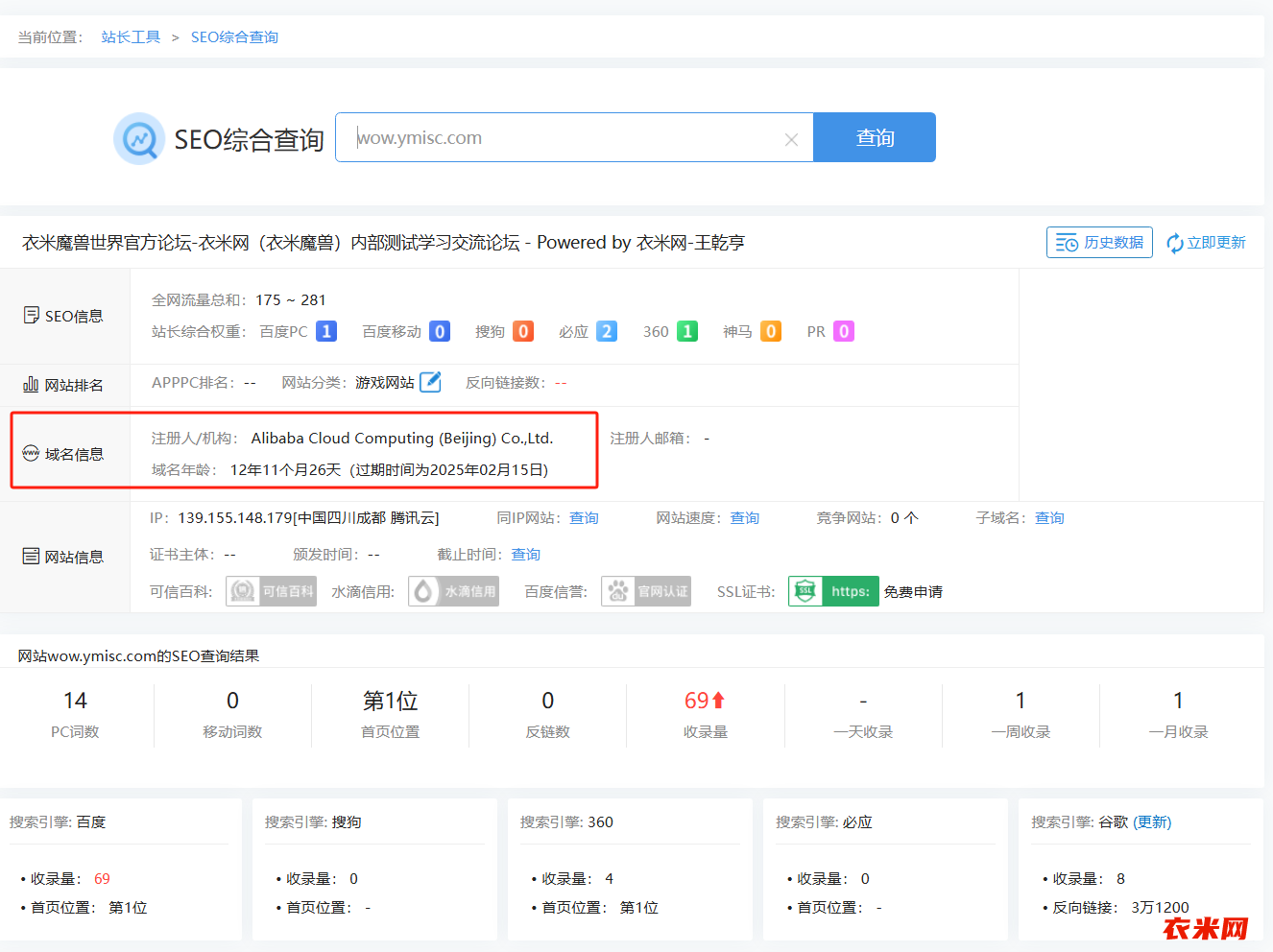Click 搜索引擎: 搜狗 card header
Image resolution: width=1273 pixels, height=952 pixels.
(x=313, y=822)
